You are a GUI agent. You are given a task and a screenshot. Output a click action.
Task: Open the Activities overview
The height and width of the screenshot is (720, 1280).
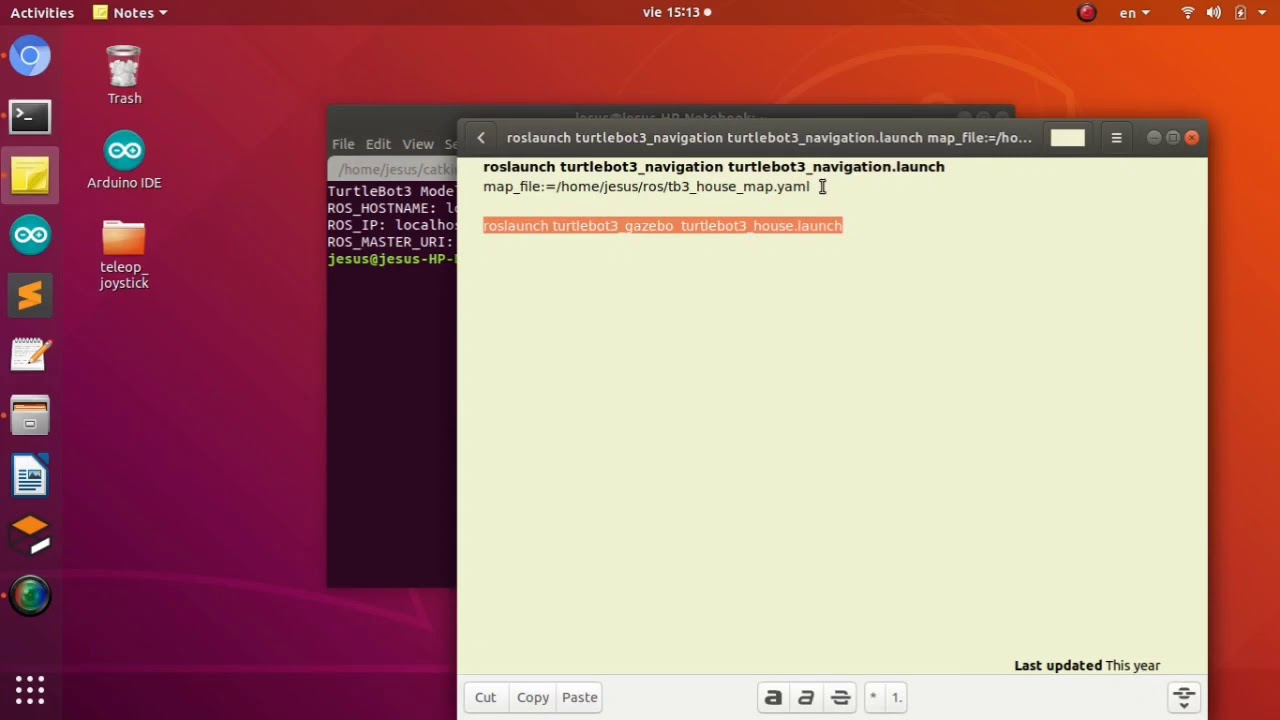click(x=42, y=13)
